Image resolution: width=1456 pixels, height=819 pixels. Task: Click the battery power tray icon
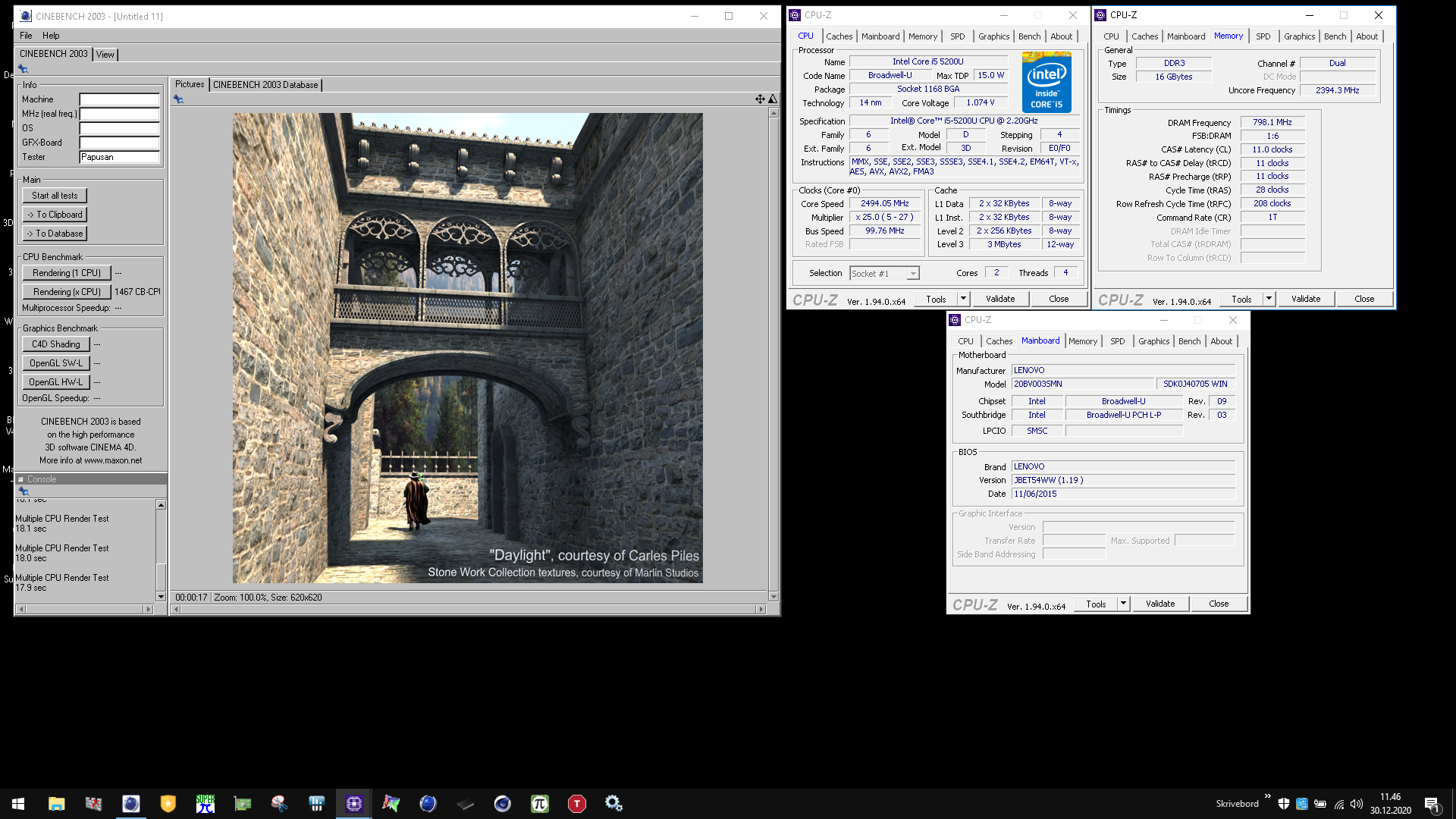[x=1320, y=804]
